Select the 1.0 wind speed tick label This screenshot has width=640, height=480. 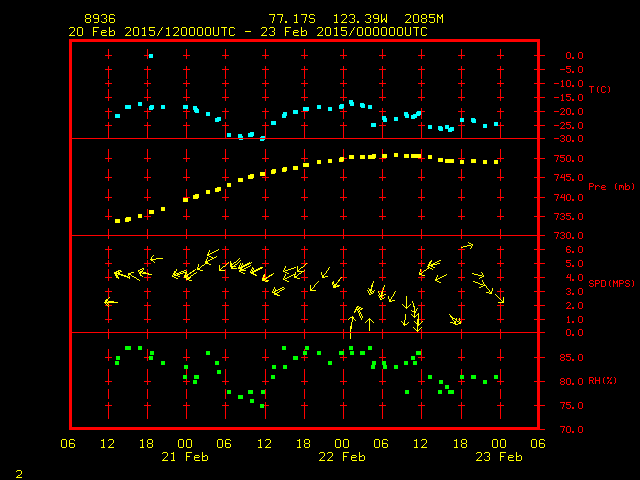tap(574, 320)
